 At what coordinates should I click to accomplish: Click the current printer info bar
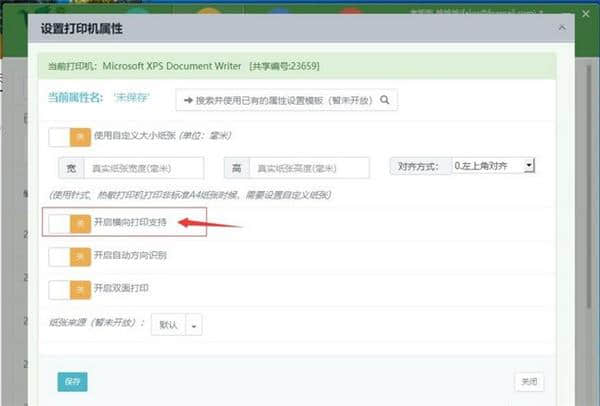(x=298, y=66)
